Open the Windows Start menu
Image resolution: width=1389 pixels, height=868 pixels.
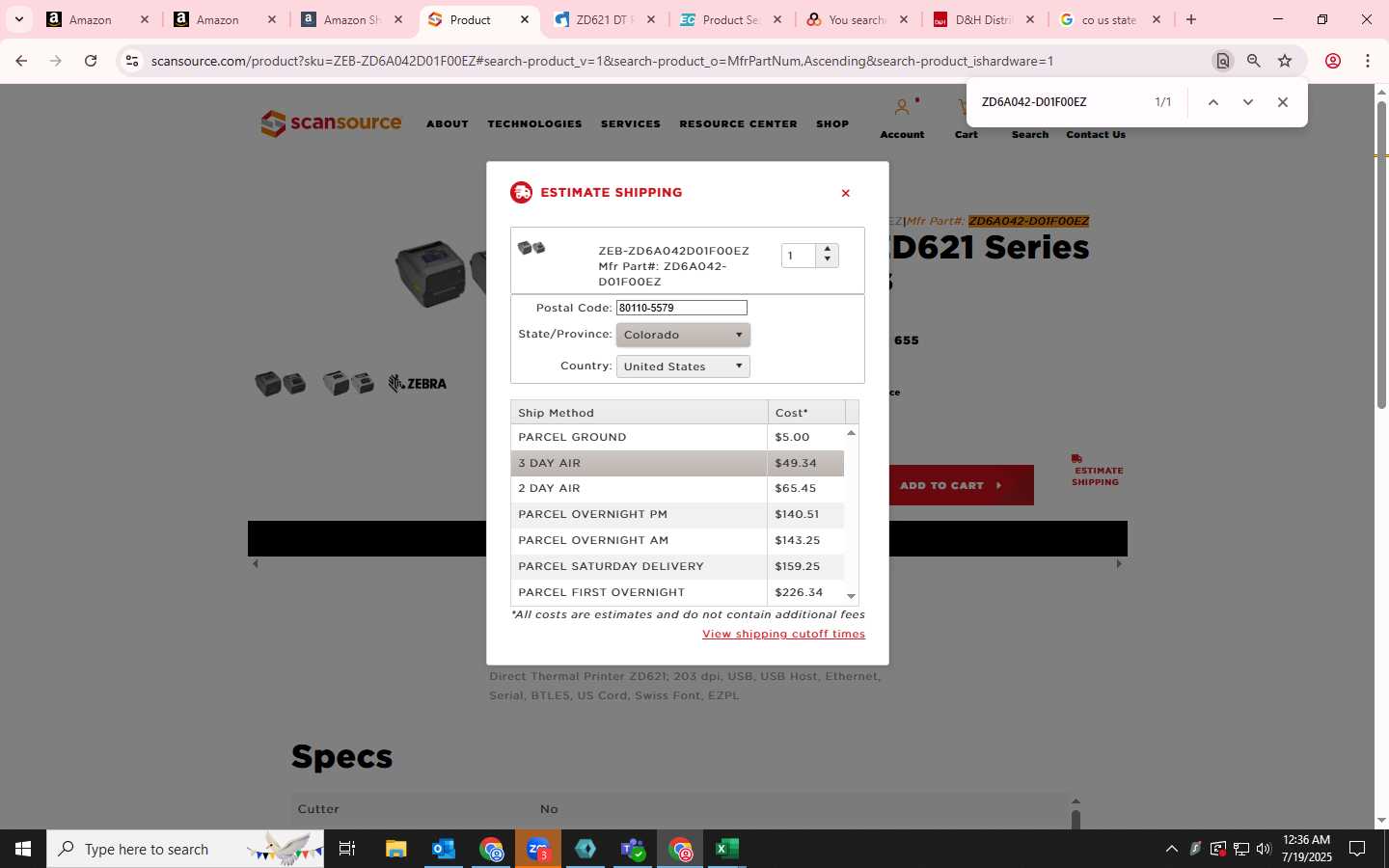pos(23,849)
